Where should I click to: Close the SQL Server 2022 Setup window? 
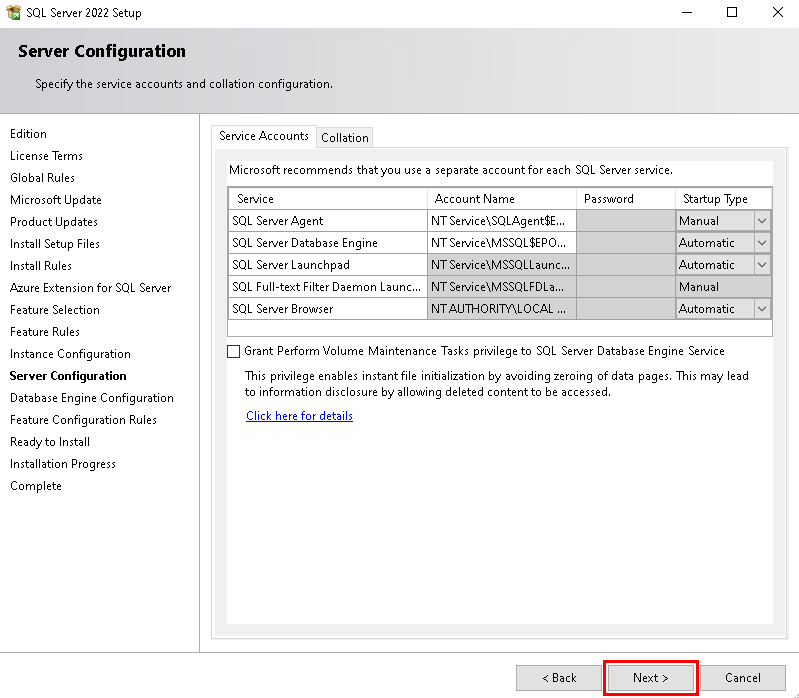778,12
